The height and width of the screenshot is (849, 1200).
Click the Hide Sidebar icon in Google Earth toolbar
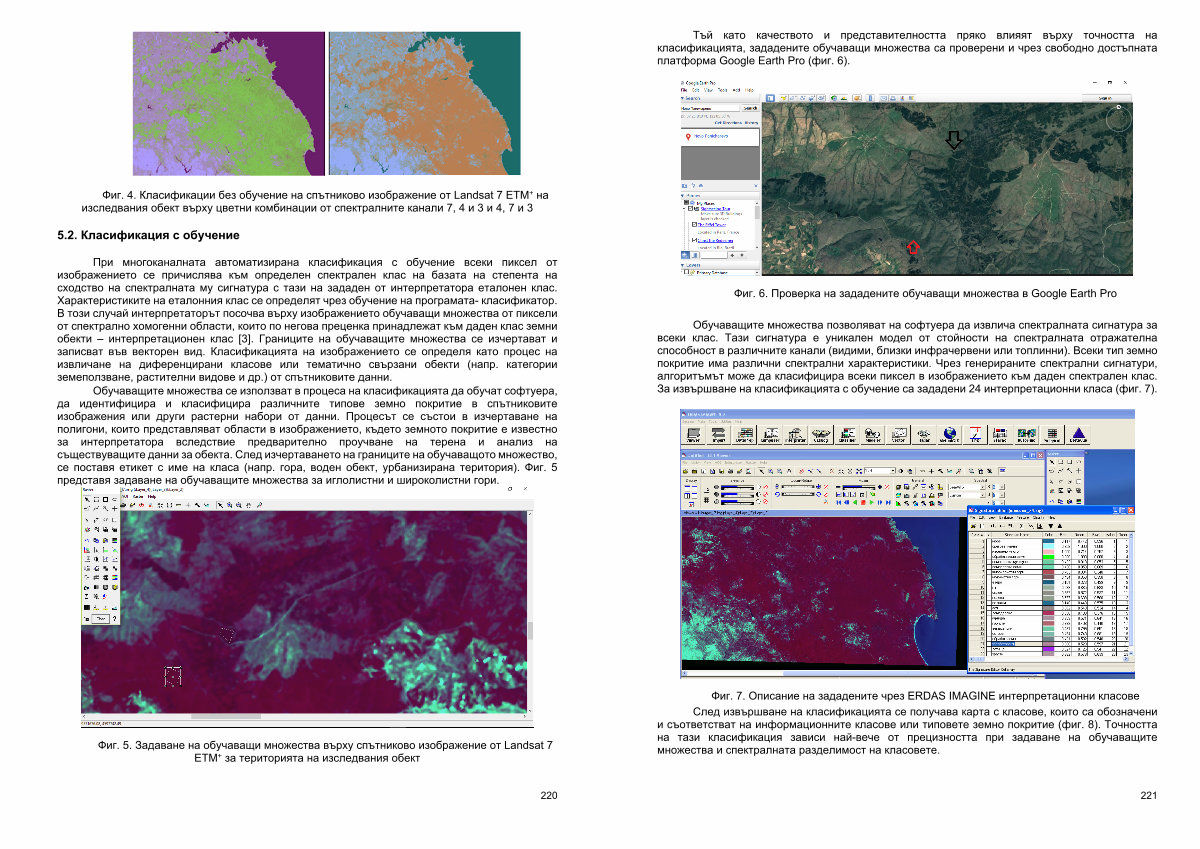point(770,98)
